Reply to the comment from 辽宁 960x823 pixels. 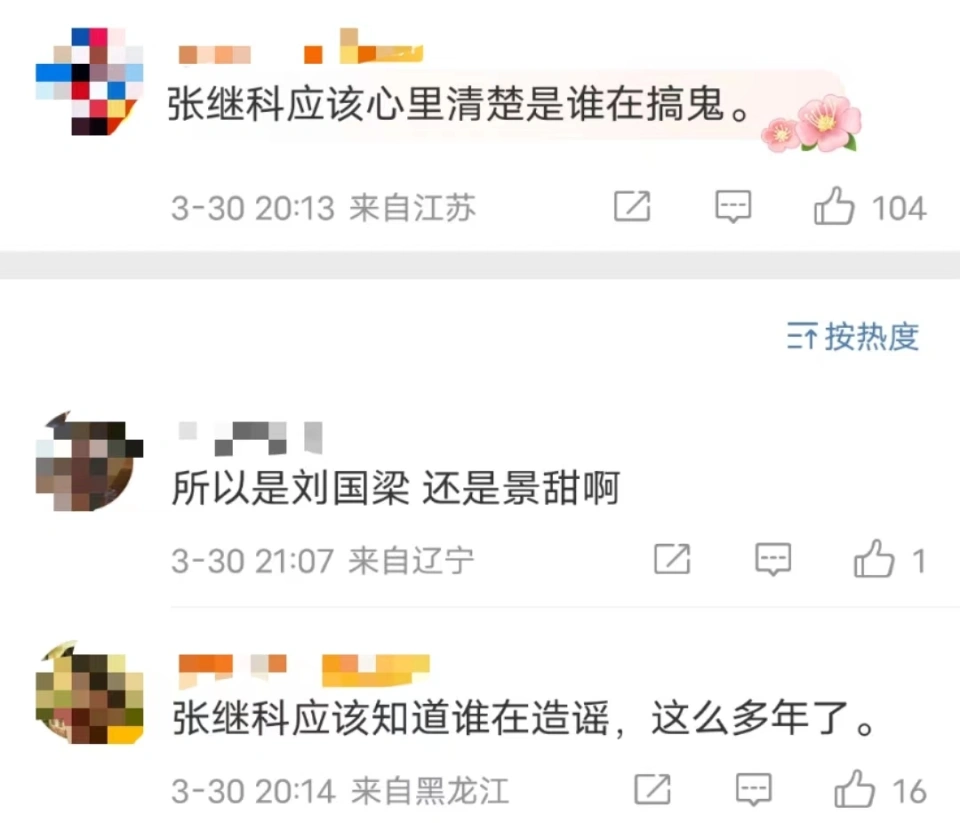click(773, 559)
